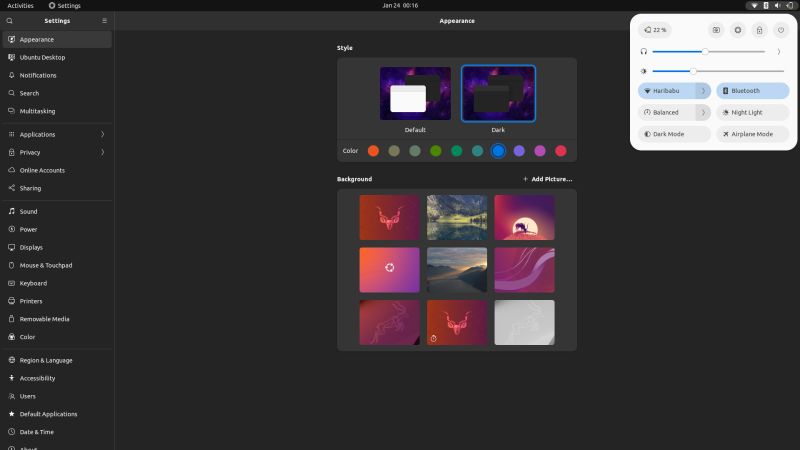Click Add Picture button
This screenshot has height=450, width=800.
point(547,179)
